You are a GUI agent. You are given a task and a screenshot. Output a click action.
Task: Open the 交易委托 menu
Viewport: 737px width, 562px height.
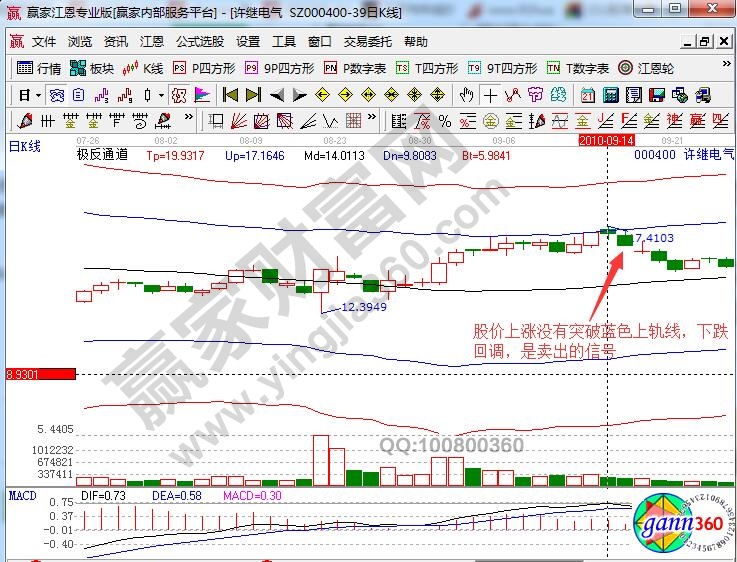(x=366, y=42)
